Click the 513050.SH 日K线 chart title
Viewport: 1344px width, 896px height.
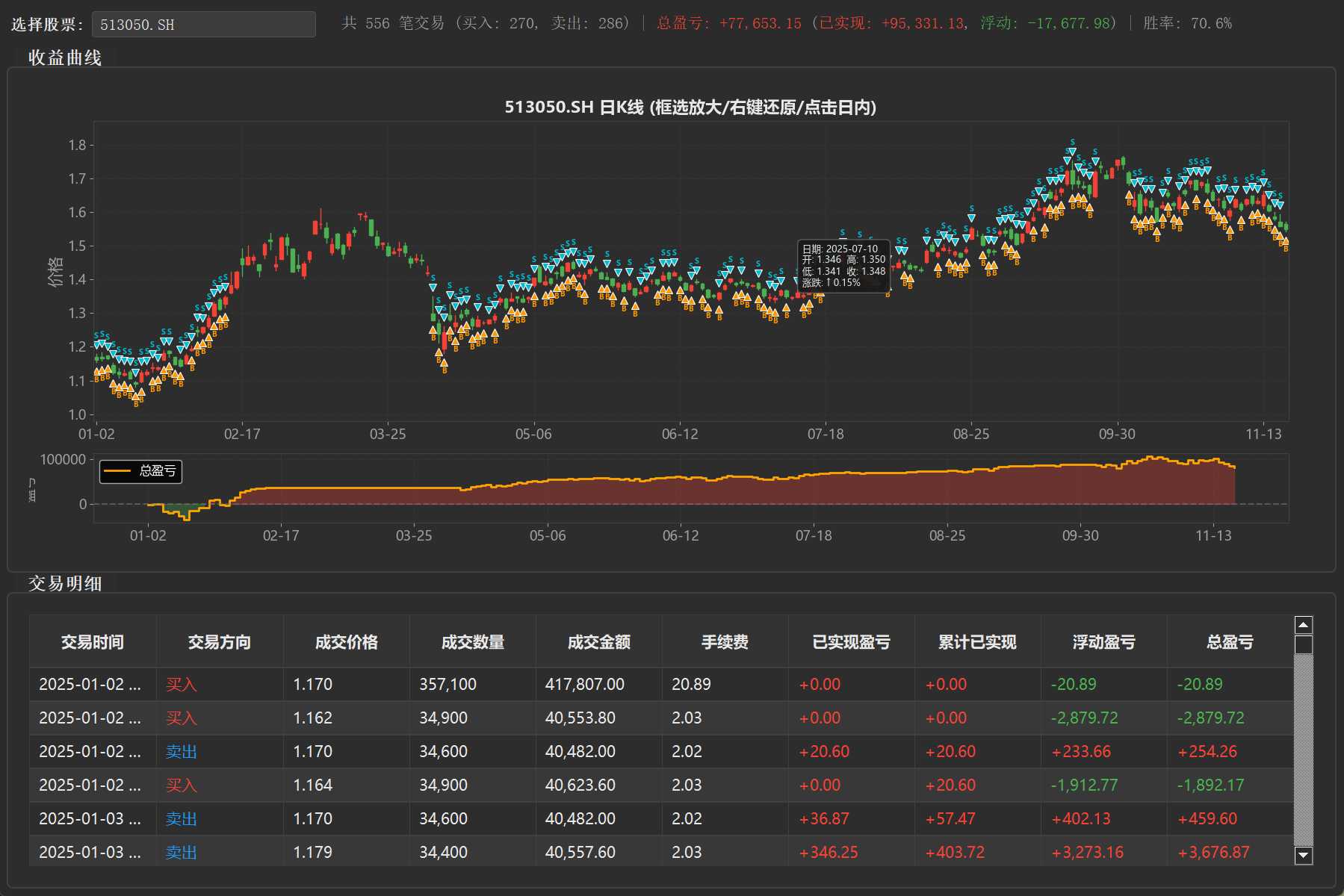690,108
